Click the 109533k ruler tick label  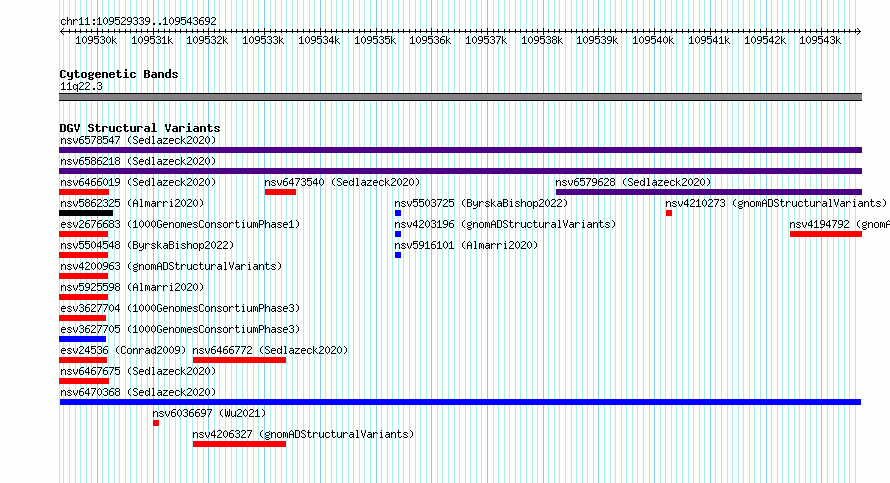point(263,40)
